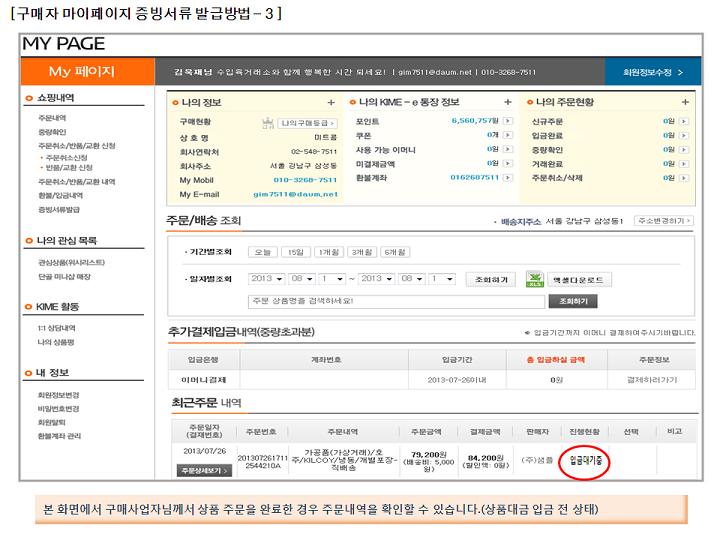
Task: Select 주문내역 in the left sidebar
Action: (x=52, y=117)
